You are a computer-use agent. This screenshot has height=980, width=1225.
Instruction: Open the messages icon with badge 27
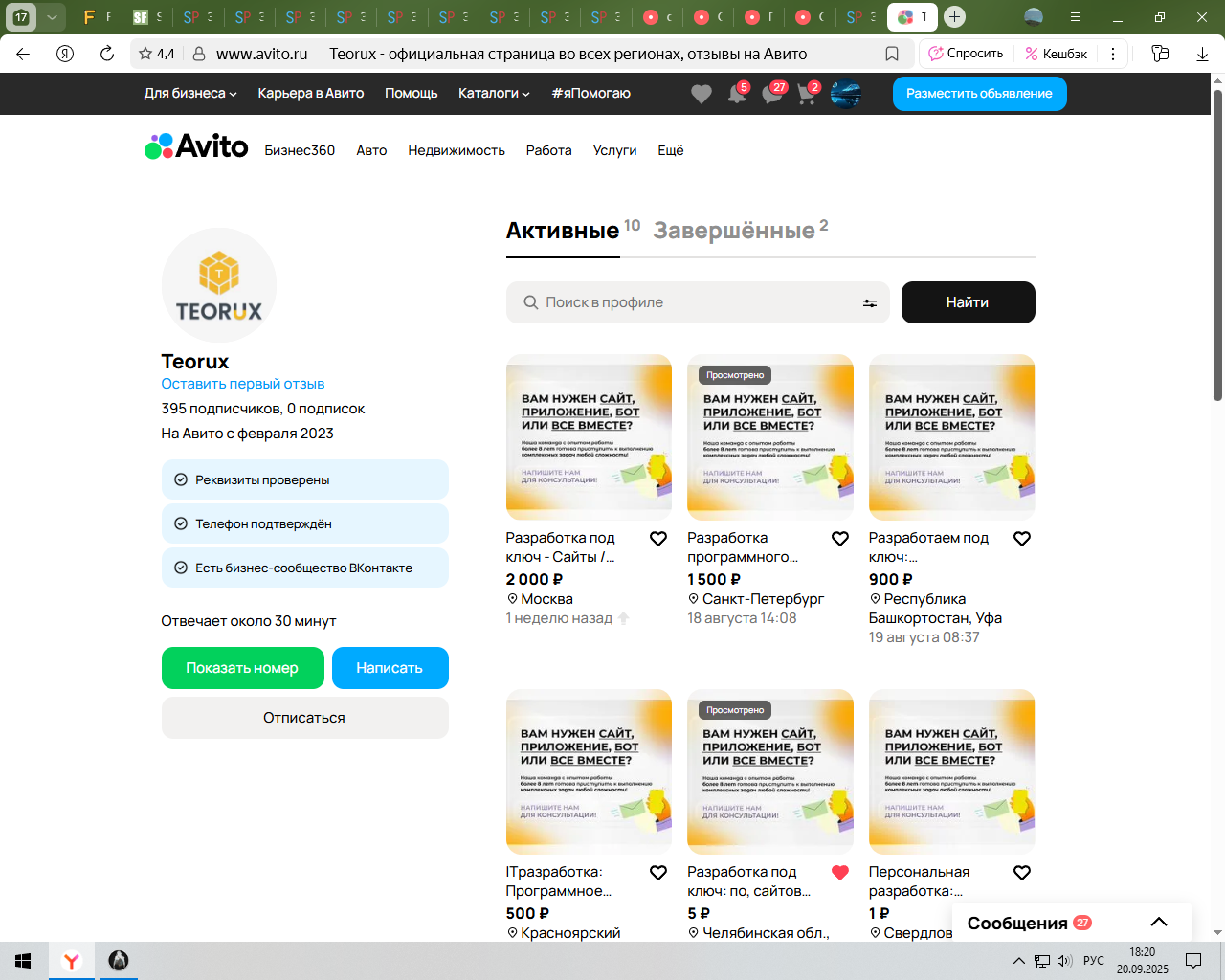pyautogui.click(x=772, y=94)
